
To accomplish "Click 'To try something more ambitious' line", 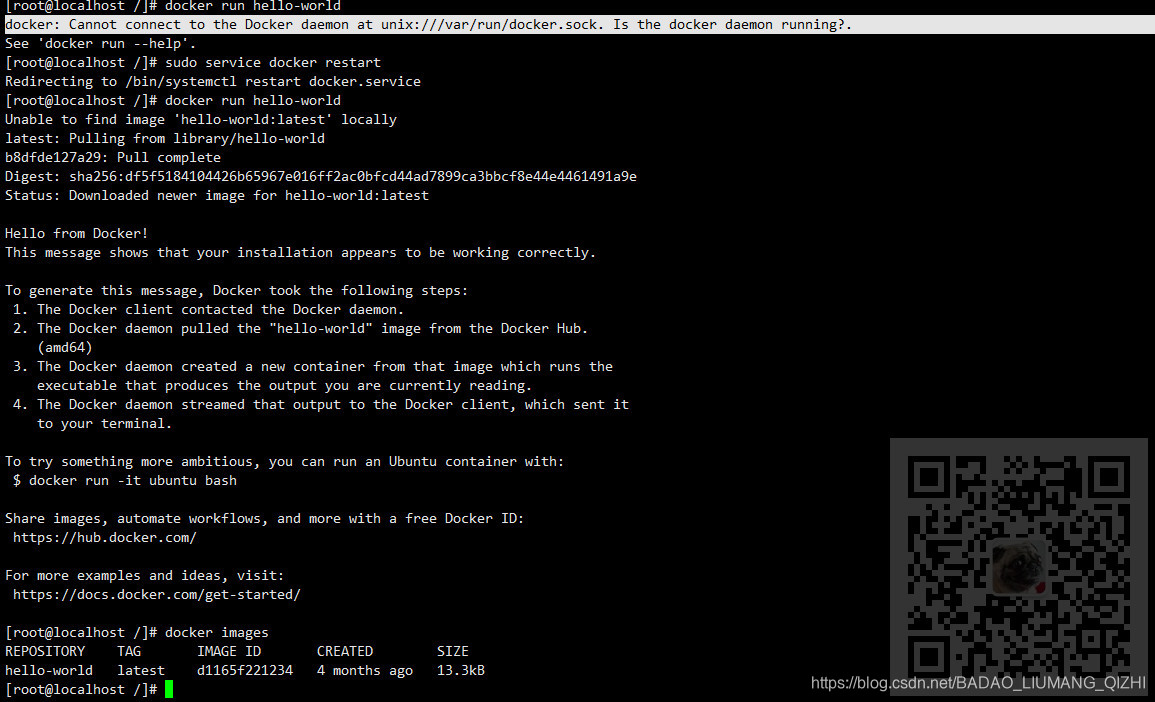I will click(x=284, y=462).
